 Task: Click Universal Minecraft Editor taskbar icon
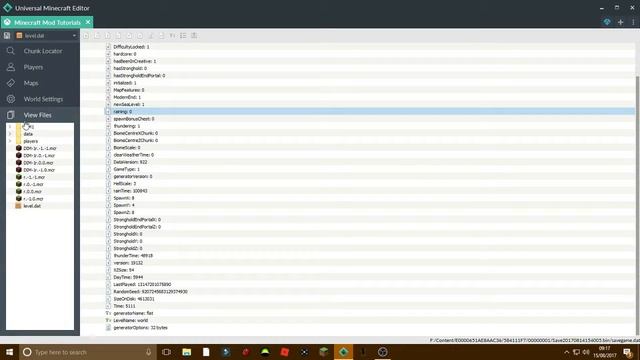[x=343, y=352]
